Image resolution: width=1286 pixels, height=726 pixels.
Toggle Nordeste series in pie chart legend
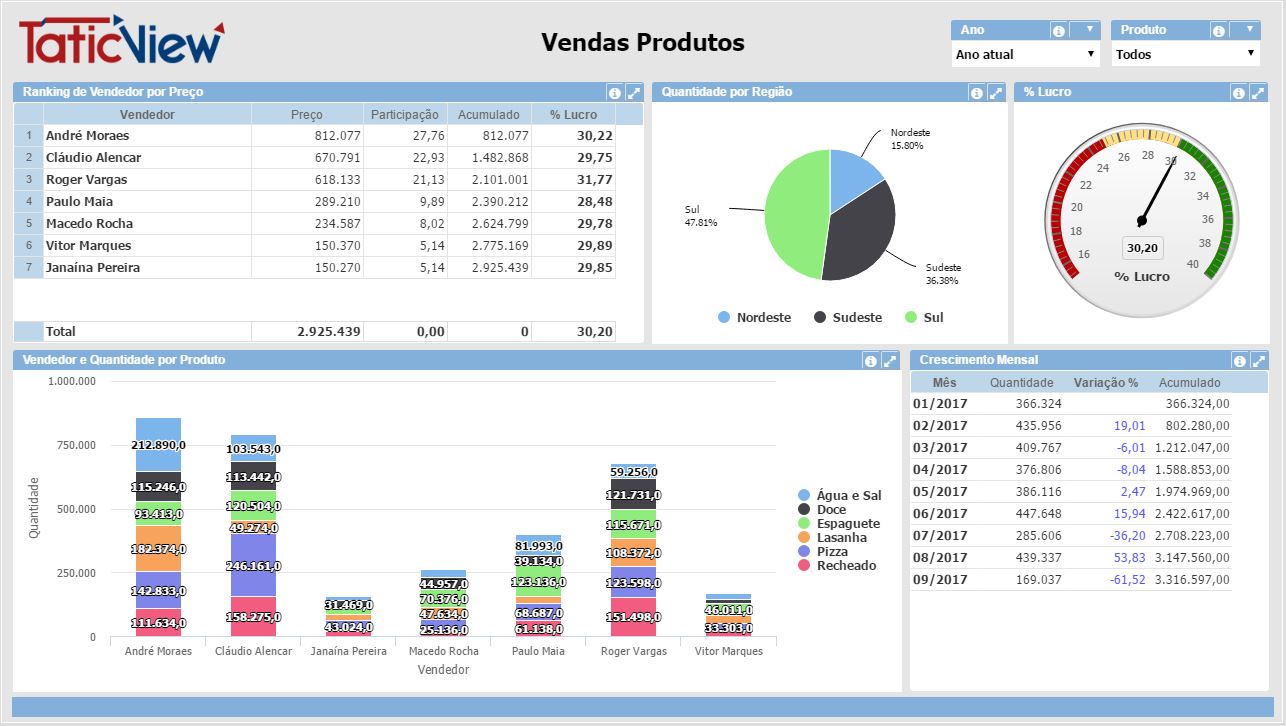[754, 317]
